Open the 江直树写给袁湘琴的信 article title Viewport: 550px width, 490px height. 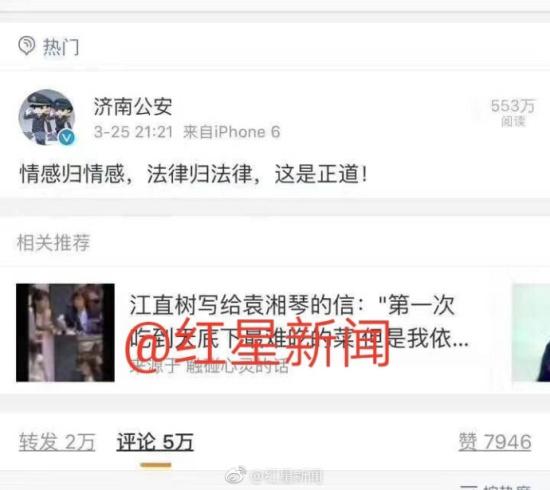[299, 322]
